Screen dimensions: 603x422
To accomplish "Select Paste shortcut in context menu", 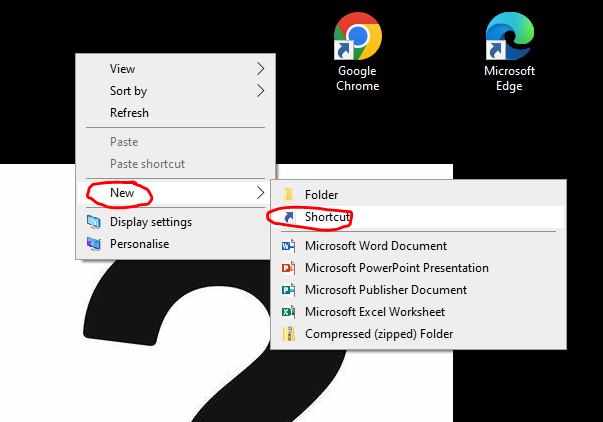I will pos(176,164).
